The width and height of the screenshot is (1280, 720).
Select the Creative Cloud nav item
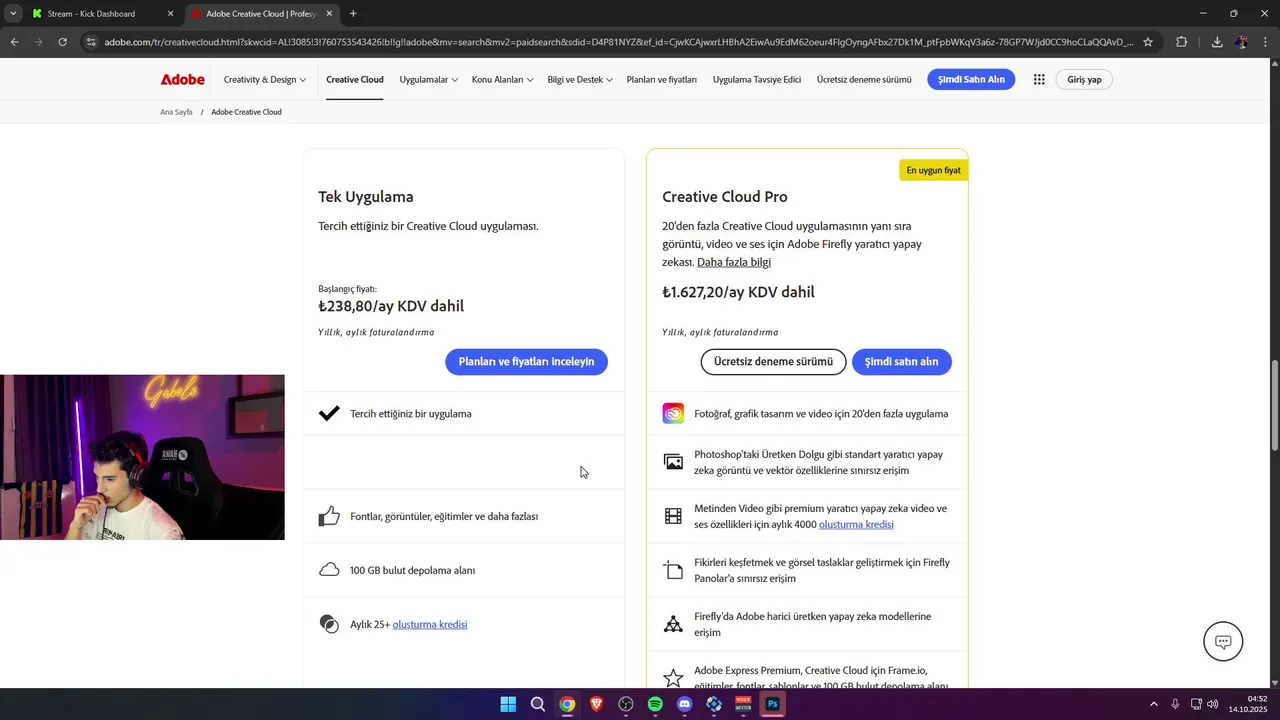point(355,79)
